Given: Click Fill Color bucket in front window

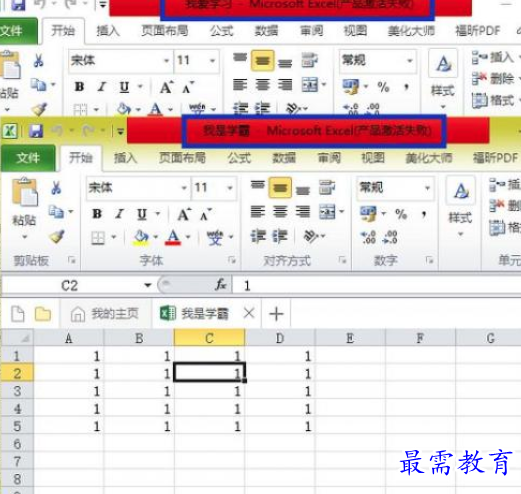Looking at the screenshot, I should click(141, 238).
